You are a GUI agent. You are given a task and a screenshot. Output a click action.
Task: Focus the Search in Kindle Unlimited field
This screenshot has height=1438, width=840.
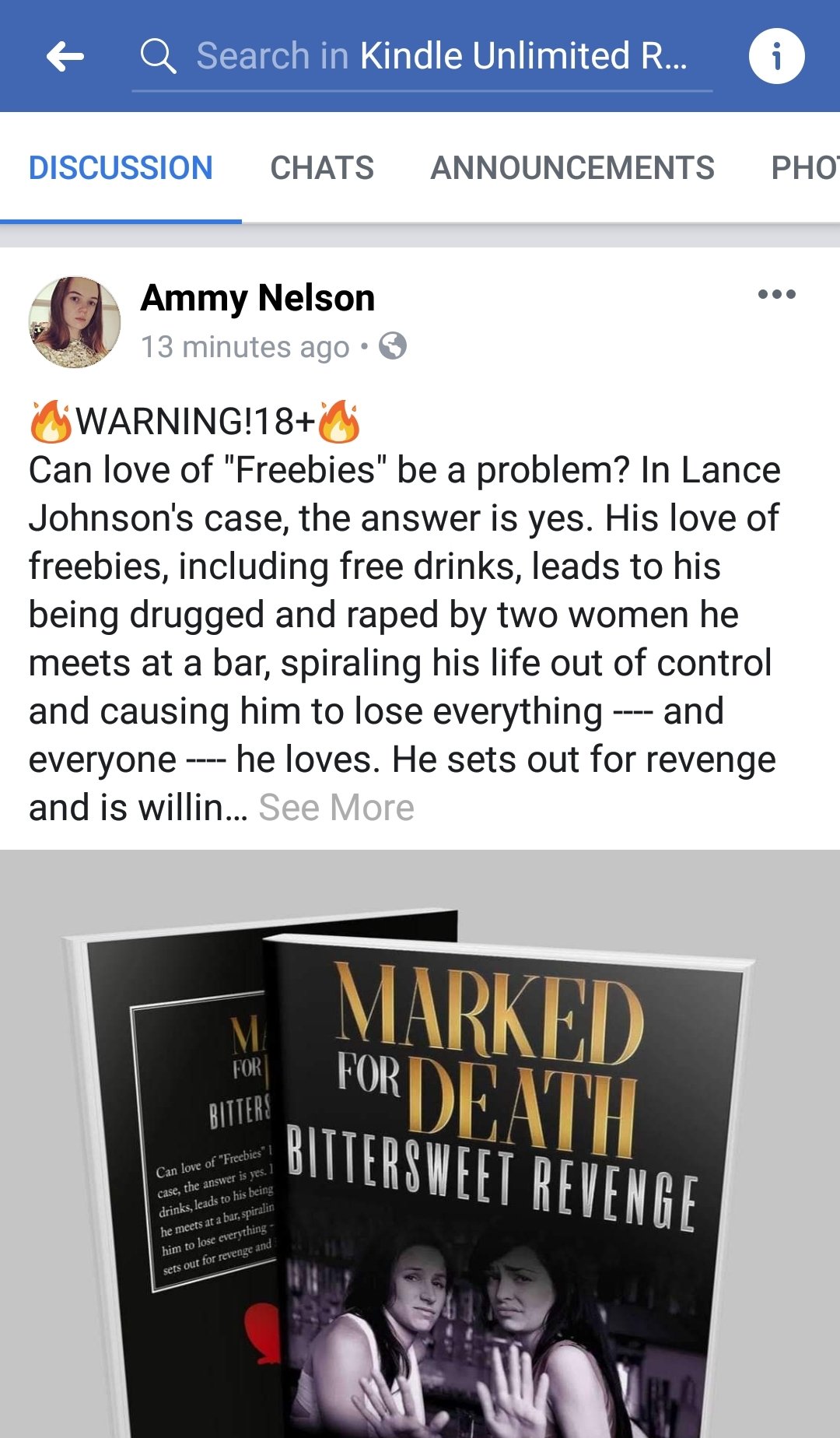click(x=442, y=56)
